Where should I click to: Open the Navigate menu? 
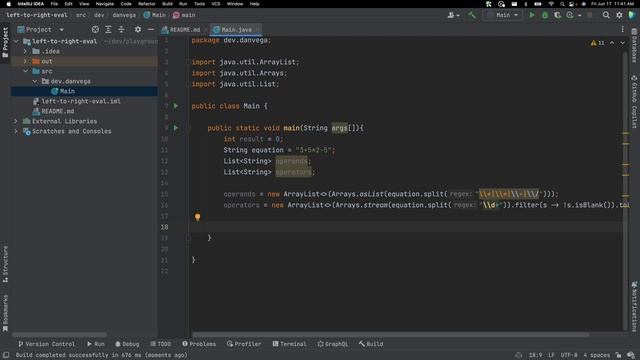pyautogui.click(x=104, y=4)
